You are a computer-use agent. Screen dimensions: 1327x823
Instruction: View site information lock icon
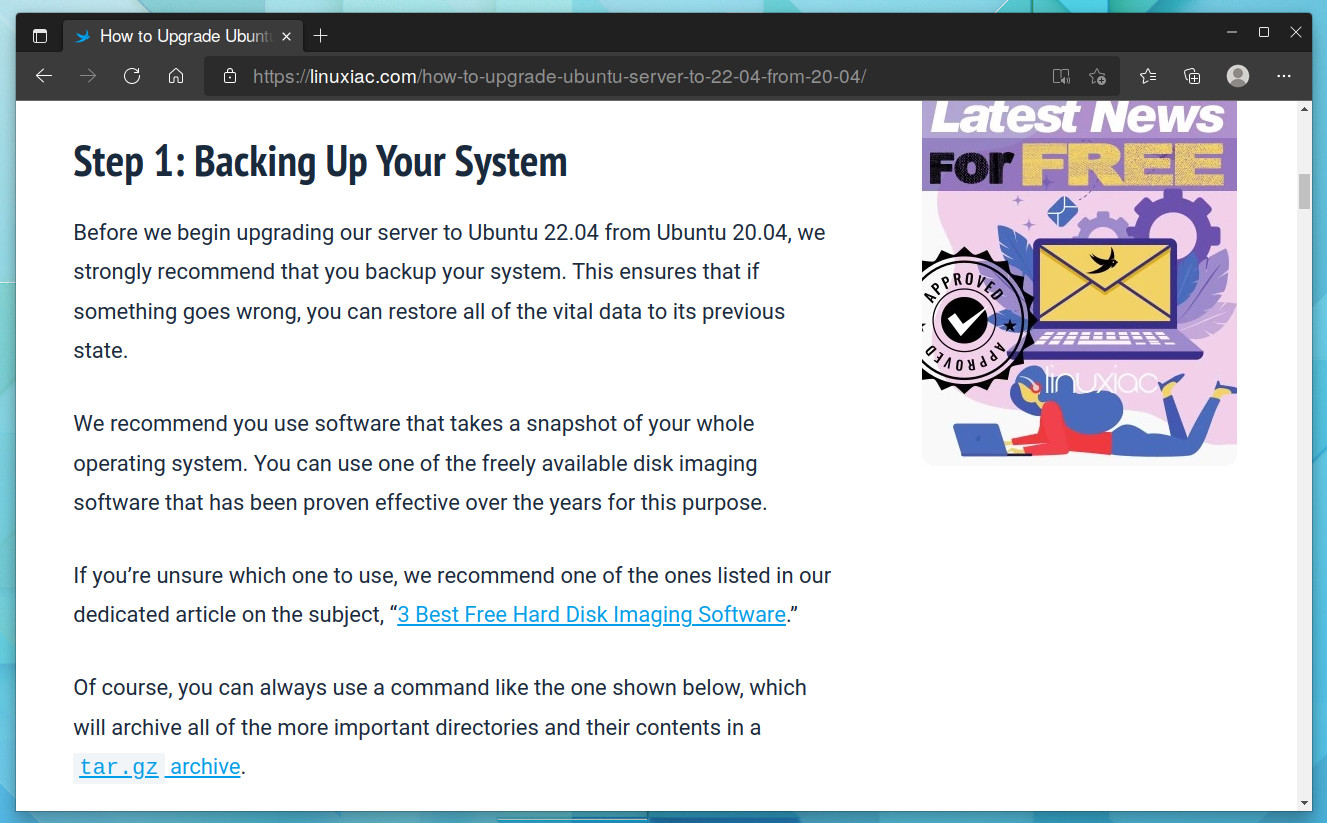tap(230, 76)
